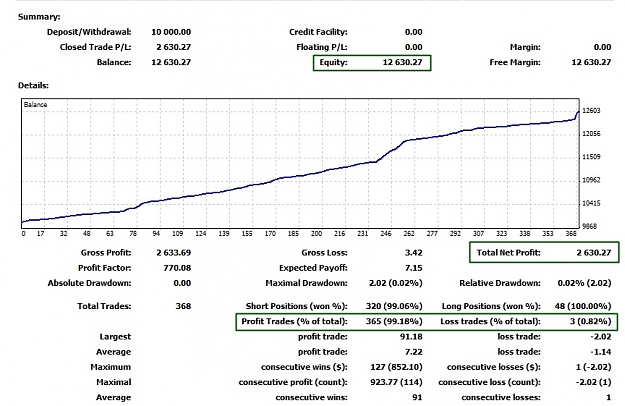The image size is (625, 406).
Task: Click the average profit trade value 7.22
Action: point(413,352)
